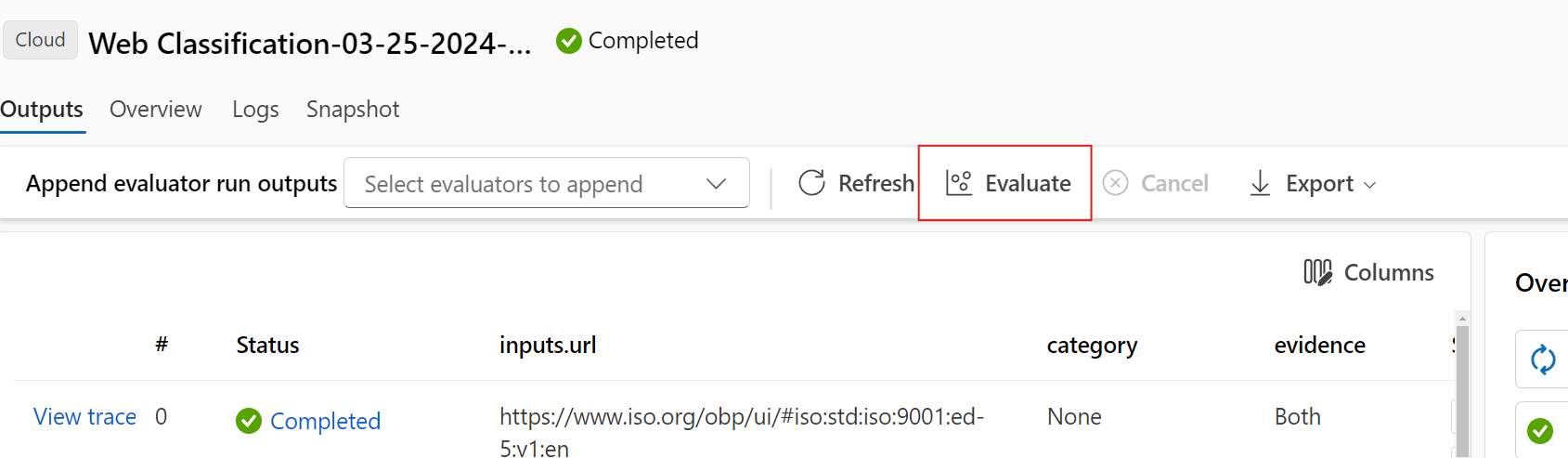The width and height of the screenshot is (1568, 458).
Task: Go to the Snapshot tab
Action: point(353,110)
